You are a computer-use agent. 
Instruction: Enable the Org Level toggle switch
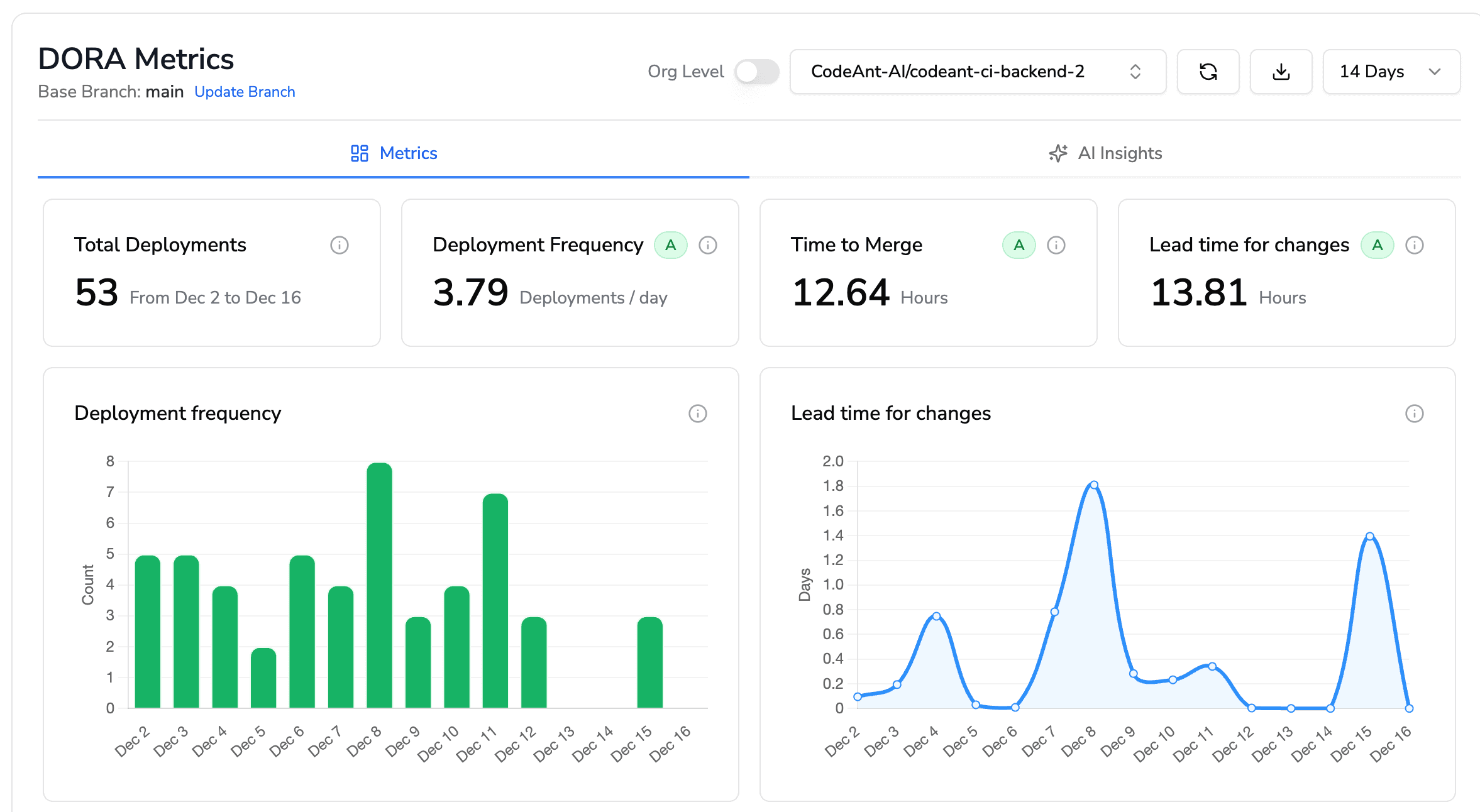point(757,72)
